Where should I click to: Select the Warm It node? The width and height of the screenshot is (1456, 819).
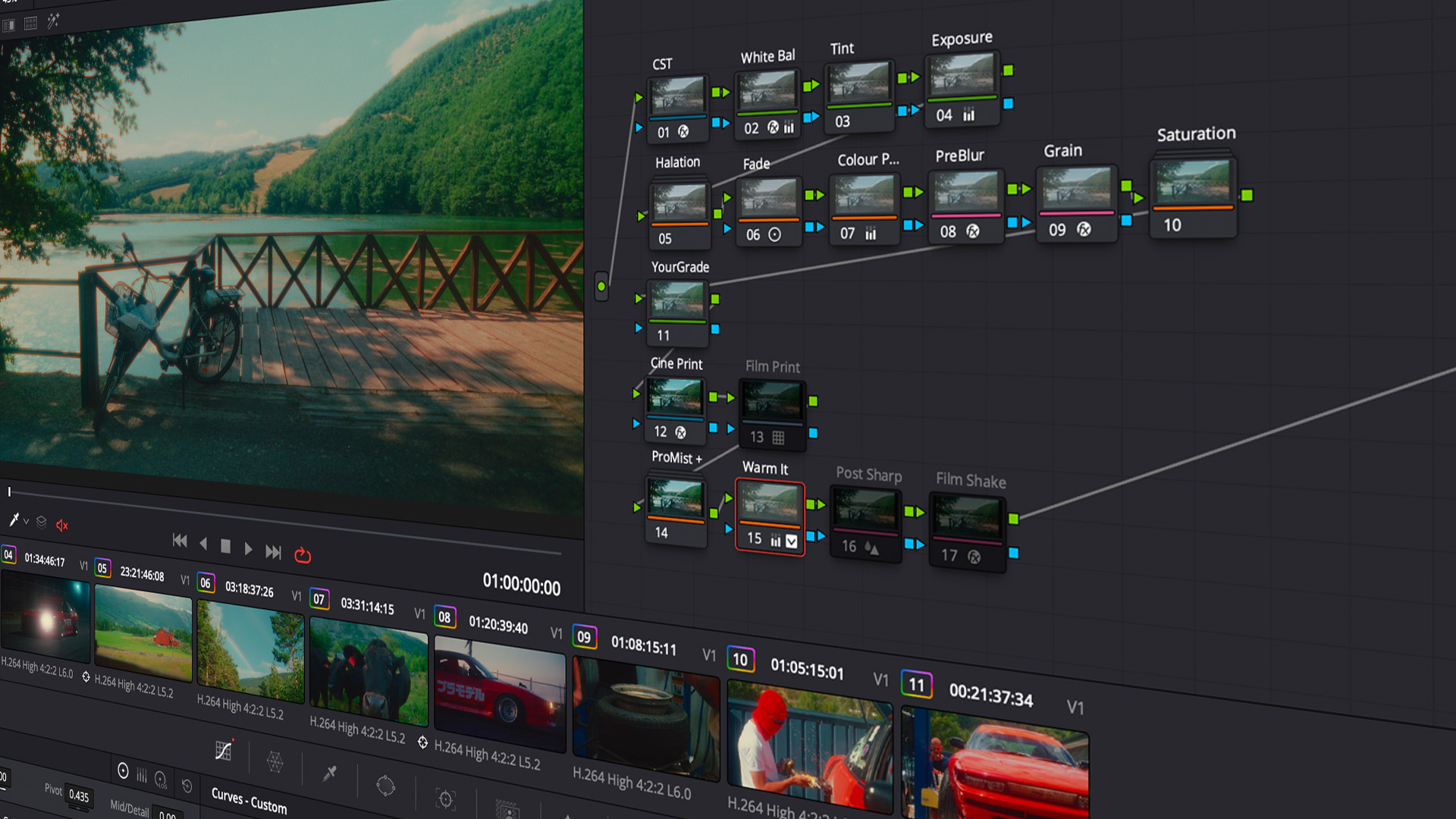point(769,504)
